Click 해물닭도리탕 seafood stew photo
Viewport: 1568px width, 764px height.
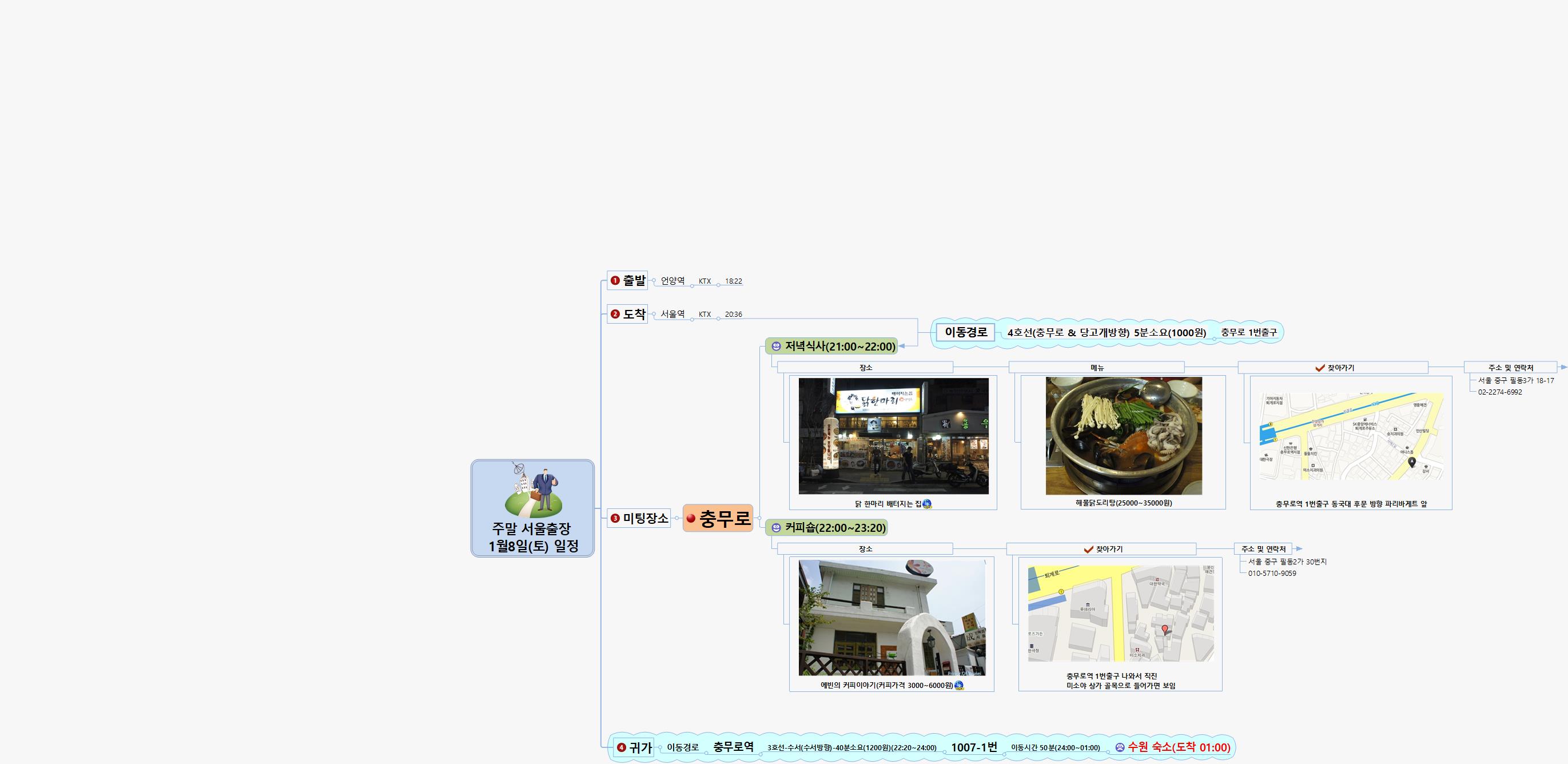1123,435
